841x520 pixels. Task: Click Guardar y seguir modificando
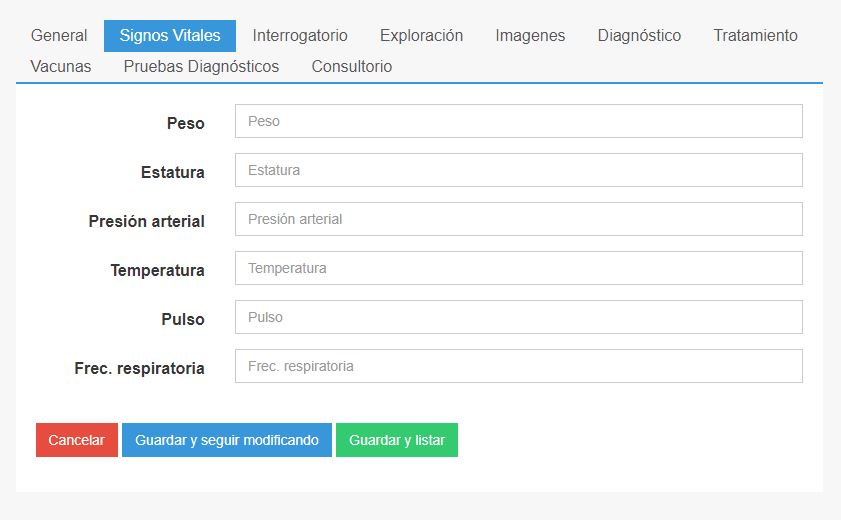[x=227, y=440]
